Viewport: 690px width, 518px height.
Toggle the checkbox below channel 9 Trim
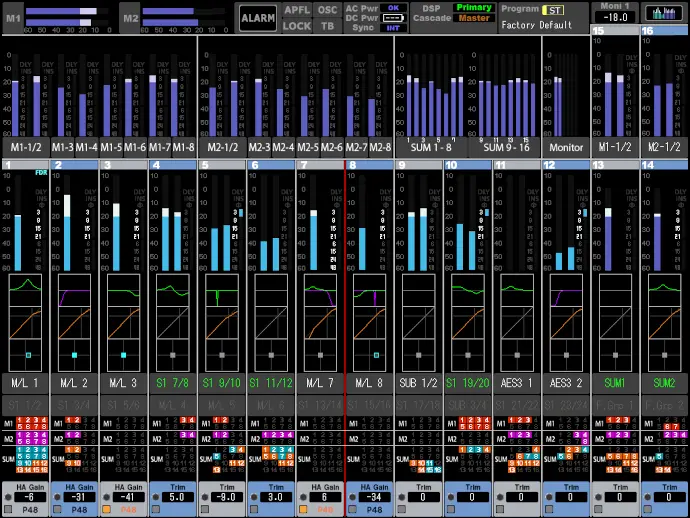click(402, 510)
